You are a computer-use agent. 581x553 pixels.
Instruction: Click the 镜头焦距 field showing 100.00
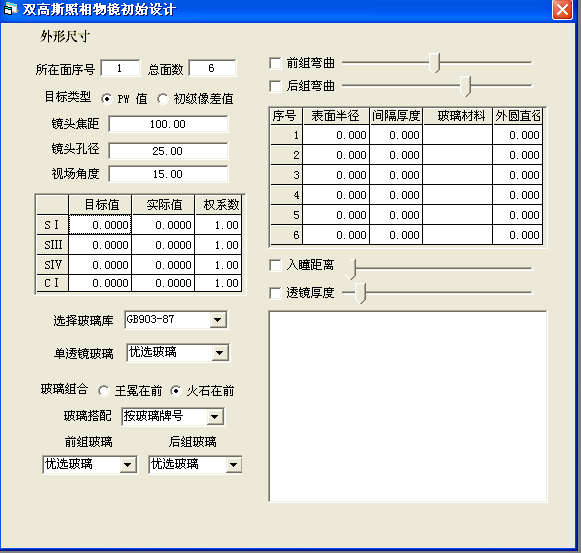click(x=169, y=124)
